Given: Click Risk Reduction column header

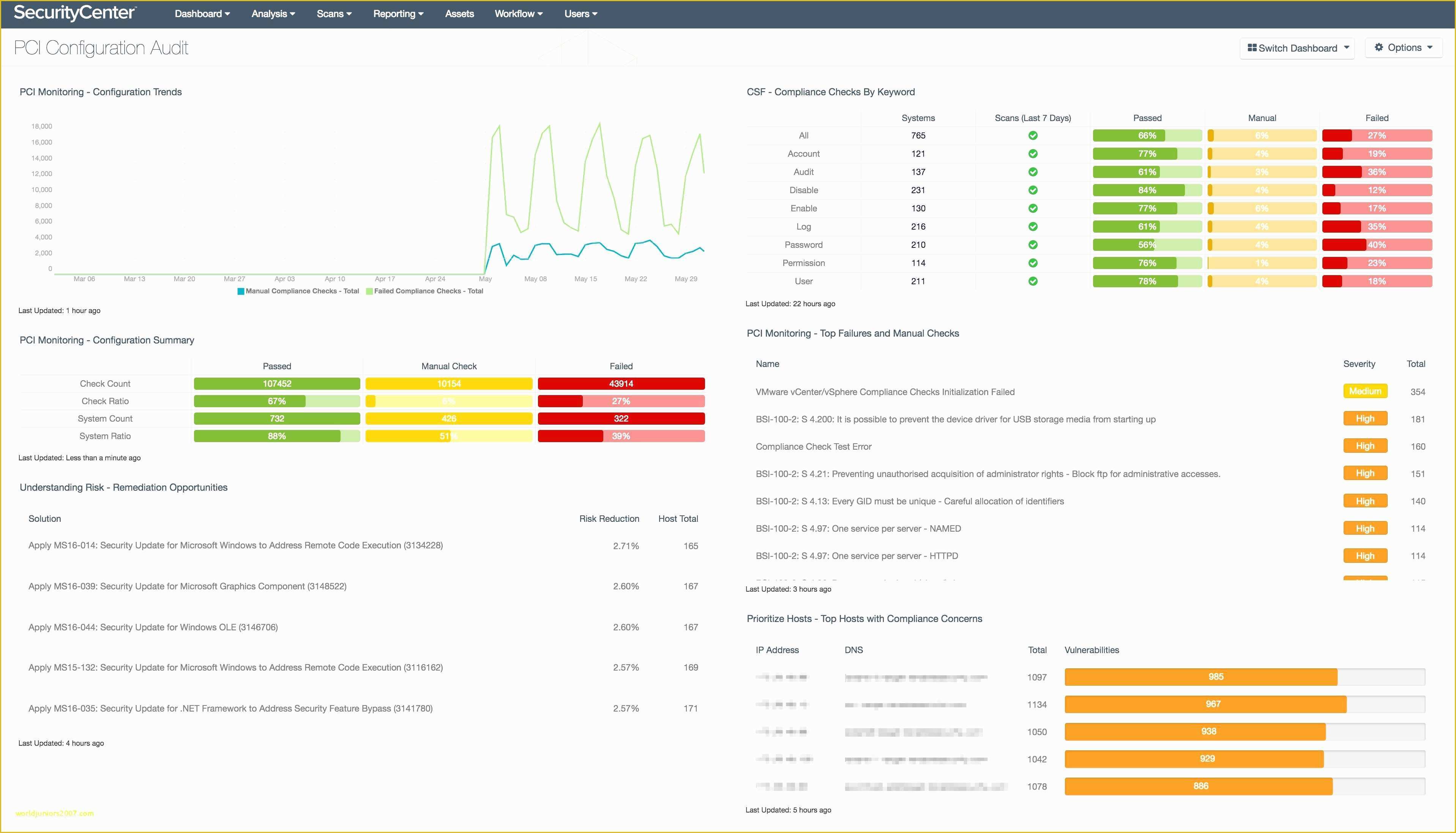Looking at the screenshot, I should [609, 519].
